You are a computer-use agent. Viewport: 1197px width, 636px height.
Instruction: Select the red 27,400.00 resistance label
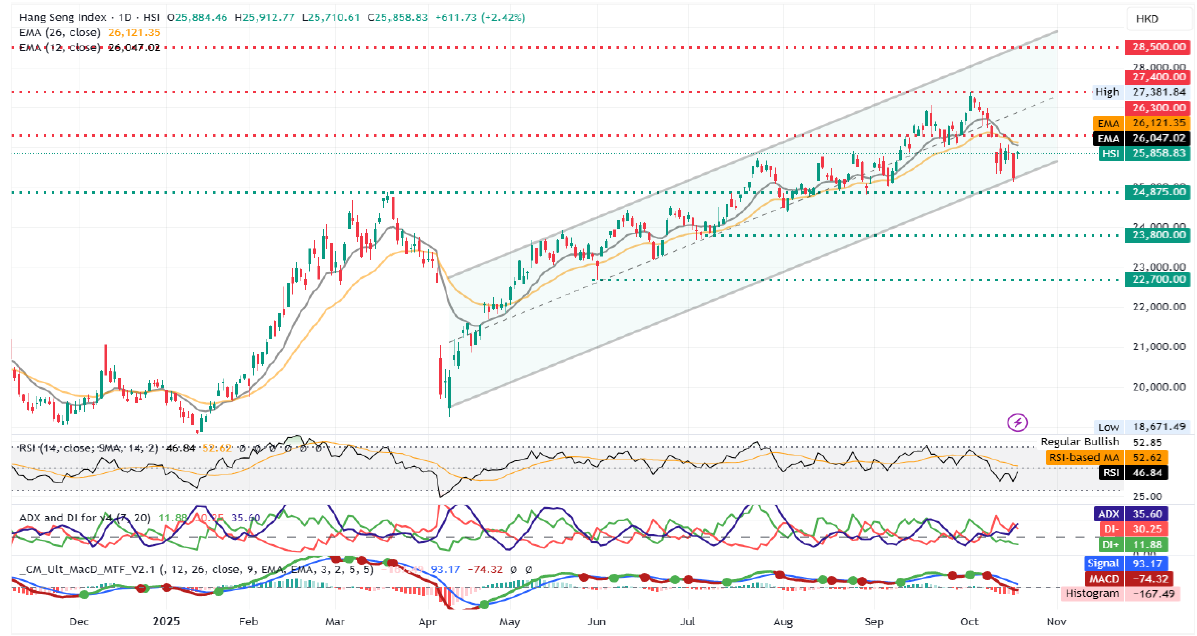click(1156, 76)
